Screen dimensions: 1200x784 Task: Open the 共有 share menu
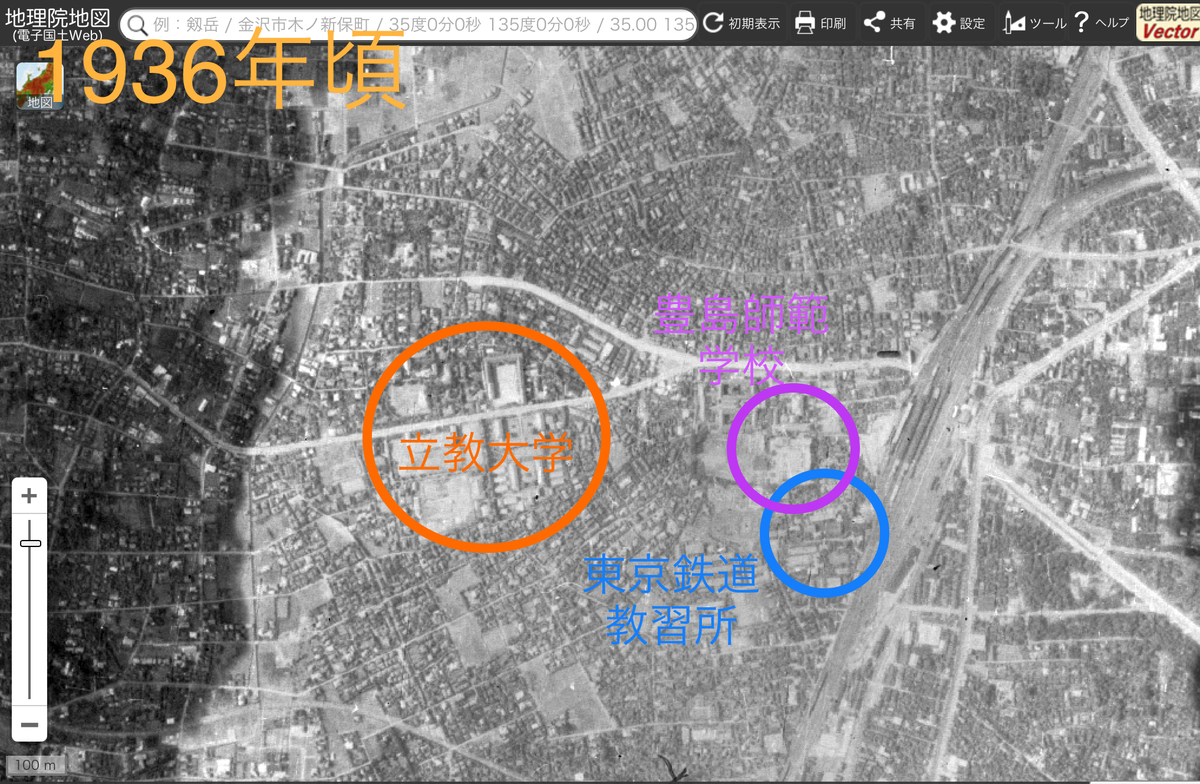point(889,23)
